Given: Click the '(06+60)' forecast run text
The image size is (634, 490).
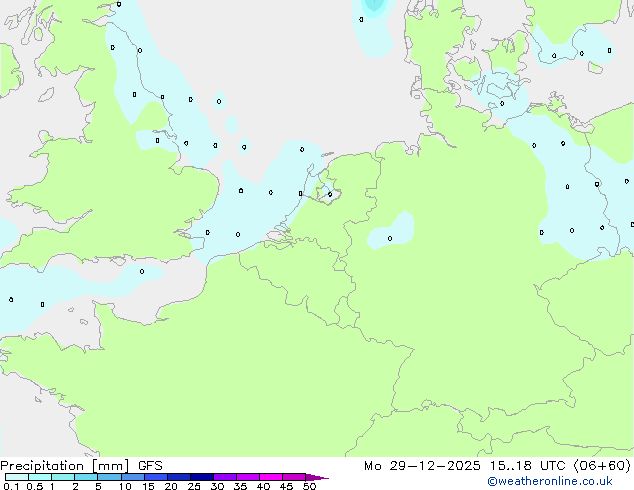Looking at the screenshot, I should [x=602, y=466].
